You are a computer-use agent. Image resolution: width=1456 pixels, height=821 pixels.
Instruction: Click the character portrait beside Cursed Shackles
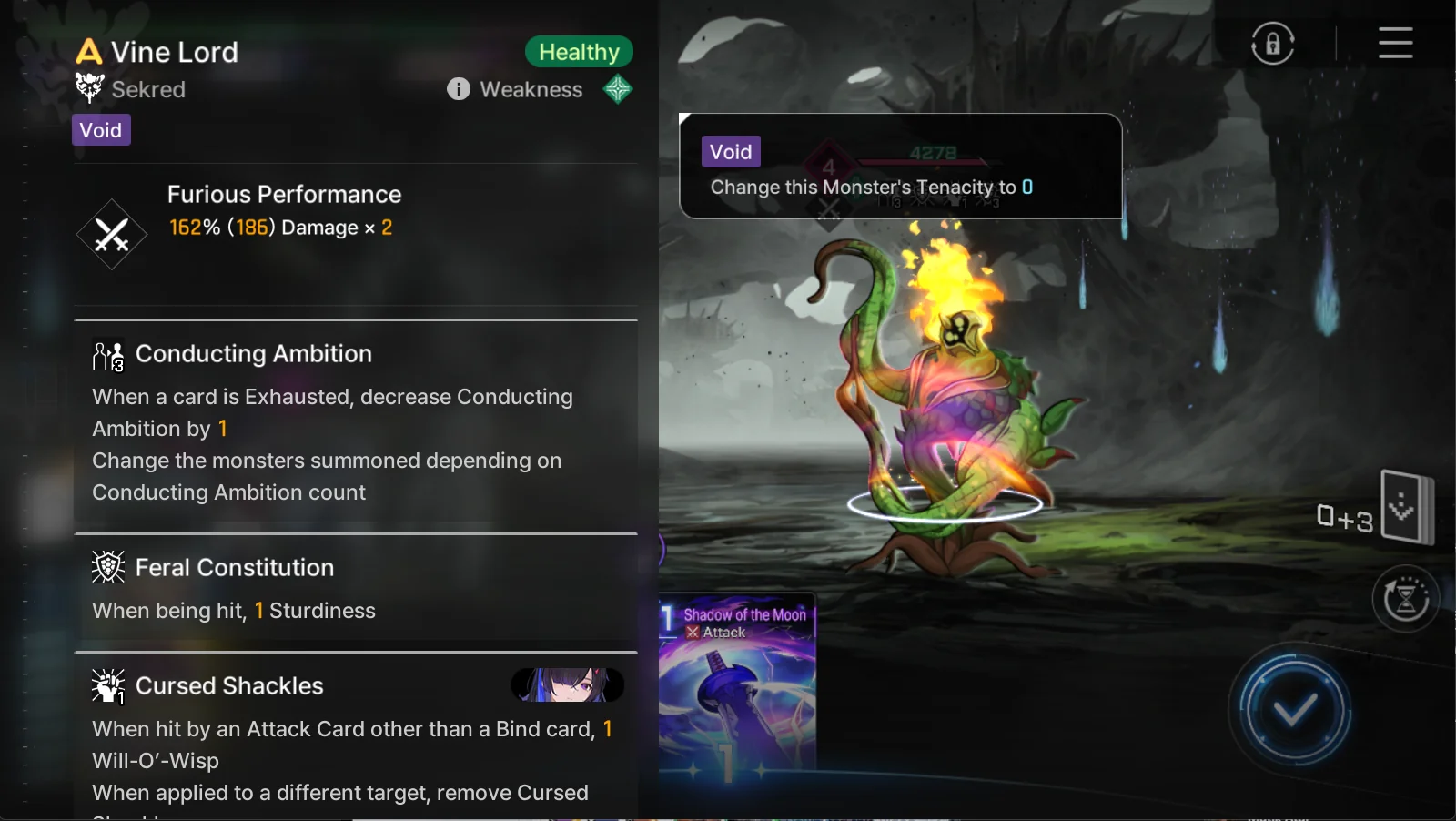click(568, 684)
